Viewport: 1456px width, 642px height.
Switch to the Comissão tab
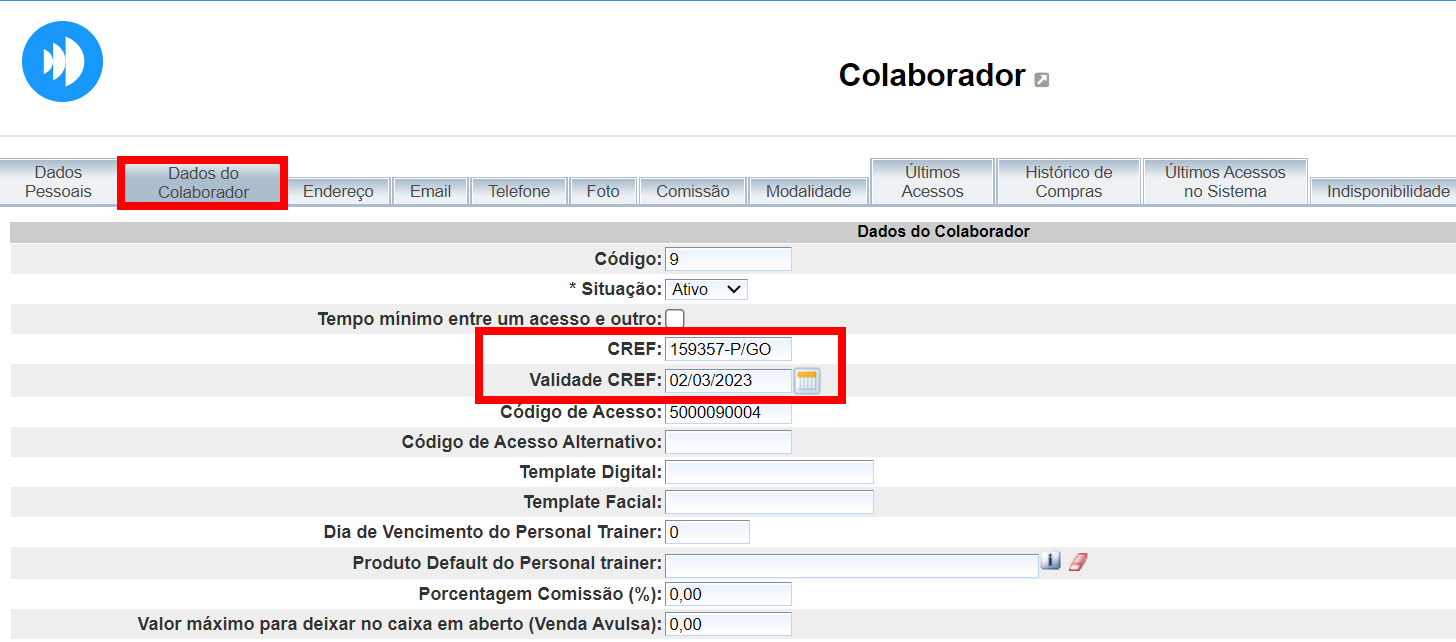[693, 191]
